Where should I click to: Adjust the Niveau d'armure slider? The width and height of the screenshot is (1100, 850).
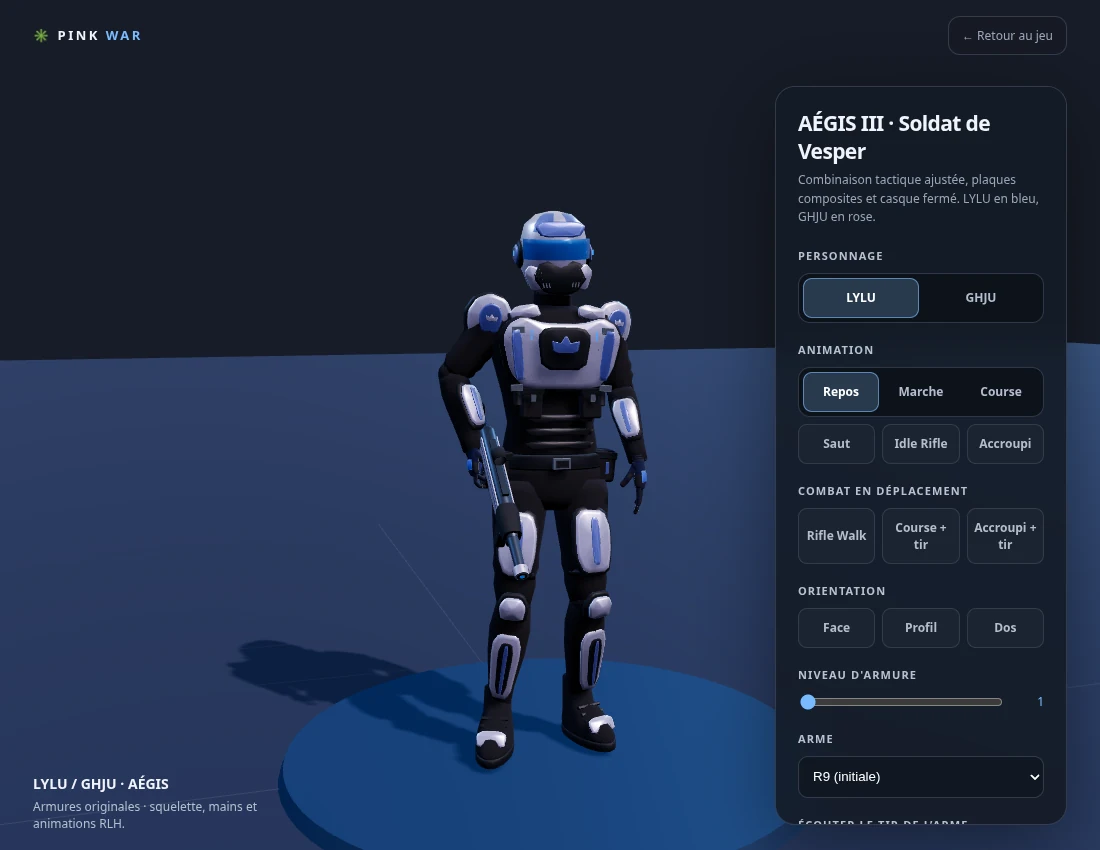click(x=901, y=702)
